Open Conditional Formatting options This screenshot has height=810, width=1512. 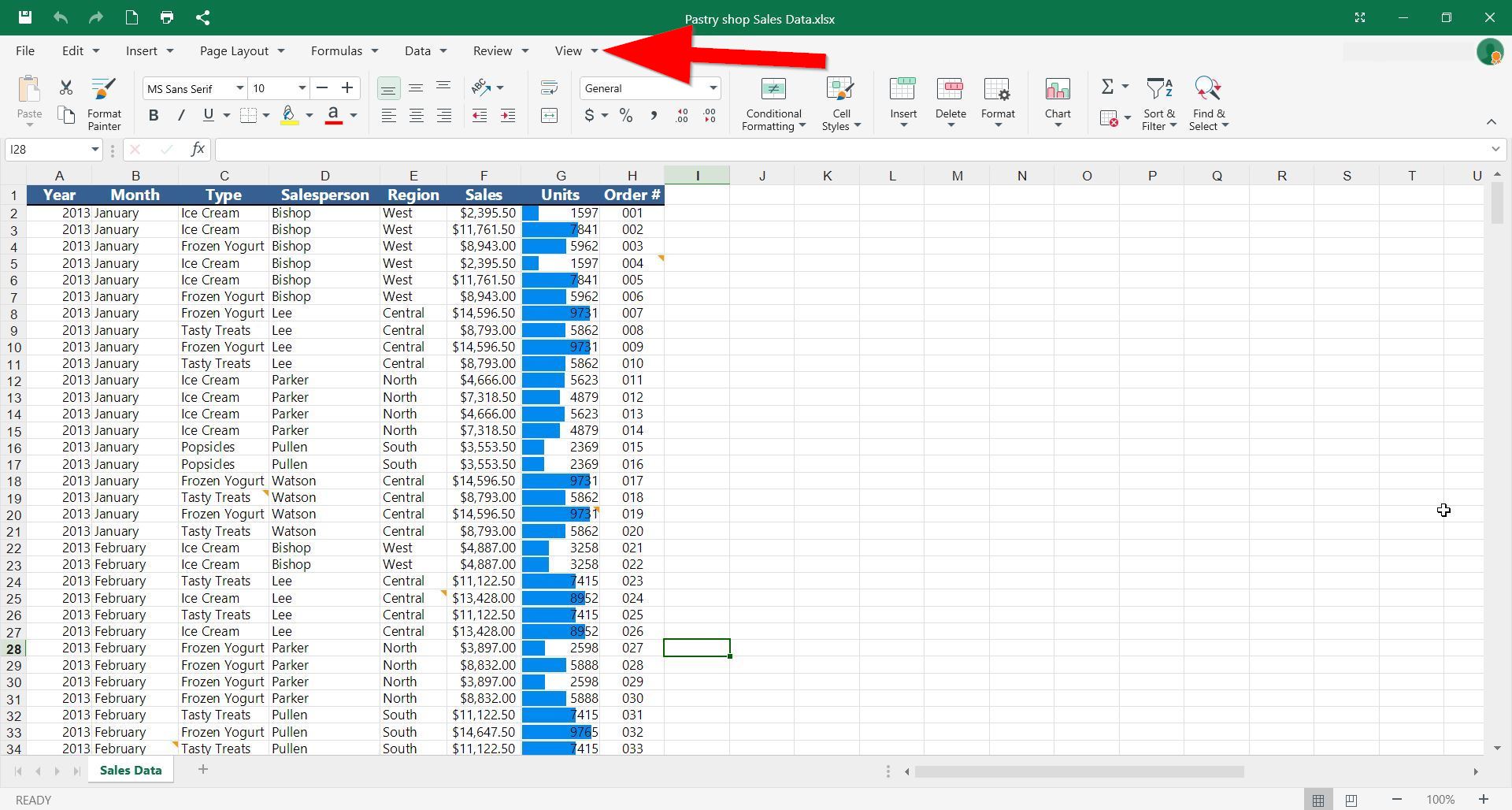pos(773,102)
